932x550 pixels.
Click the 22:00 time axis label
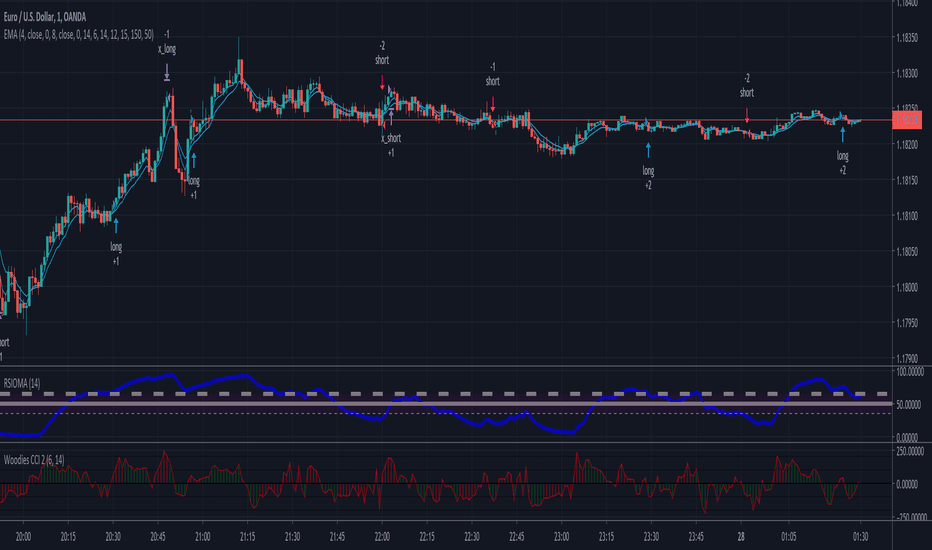[382, 537]
